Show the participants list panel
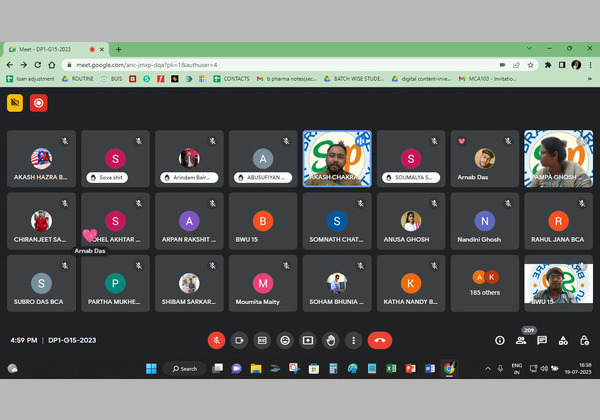The image size is (600, 420). click(521, 340)
